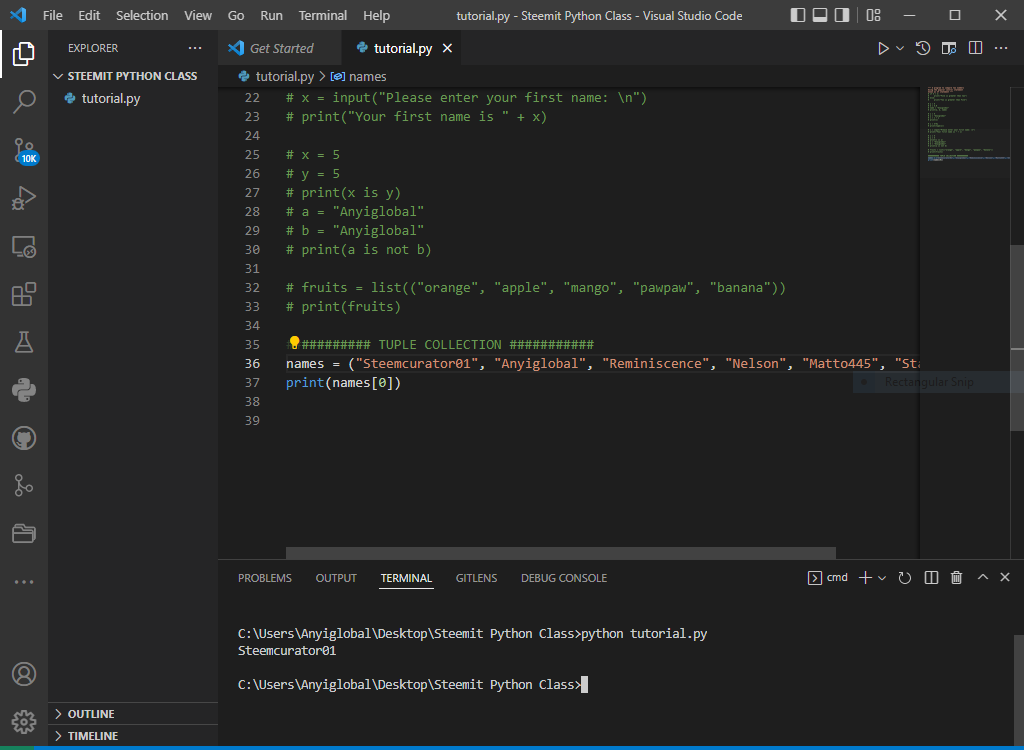Split the terminal panel

coord(931,578)
